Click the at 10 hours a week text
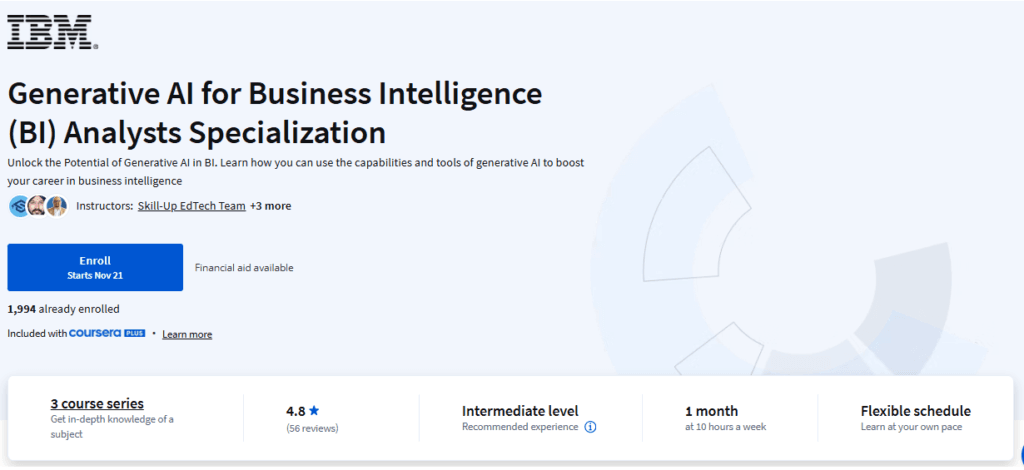Screen dimensions: 1024x470 click(726, 427)
